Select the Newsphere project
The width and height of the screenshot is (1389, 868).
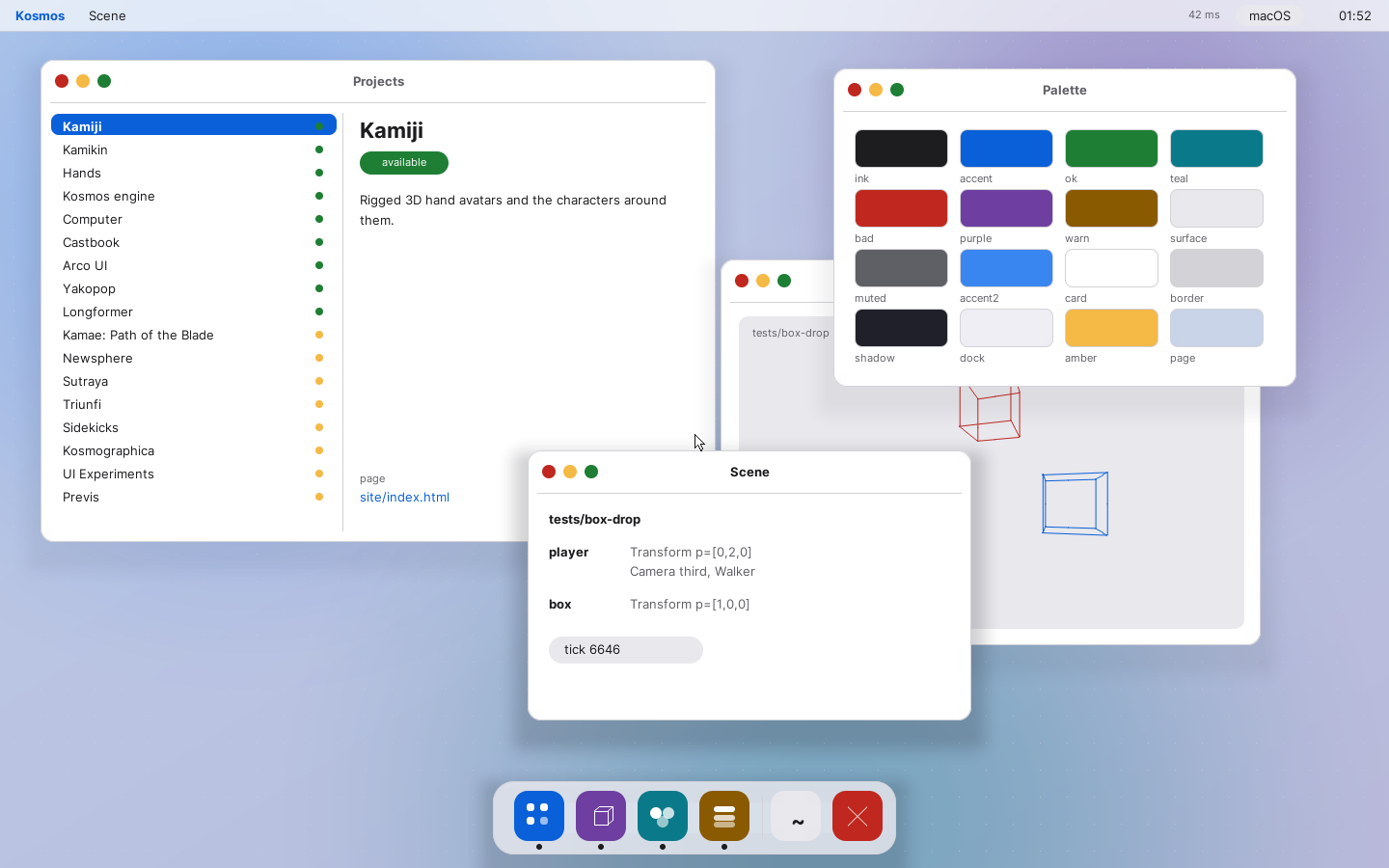[x=194, y=358]
